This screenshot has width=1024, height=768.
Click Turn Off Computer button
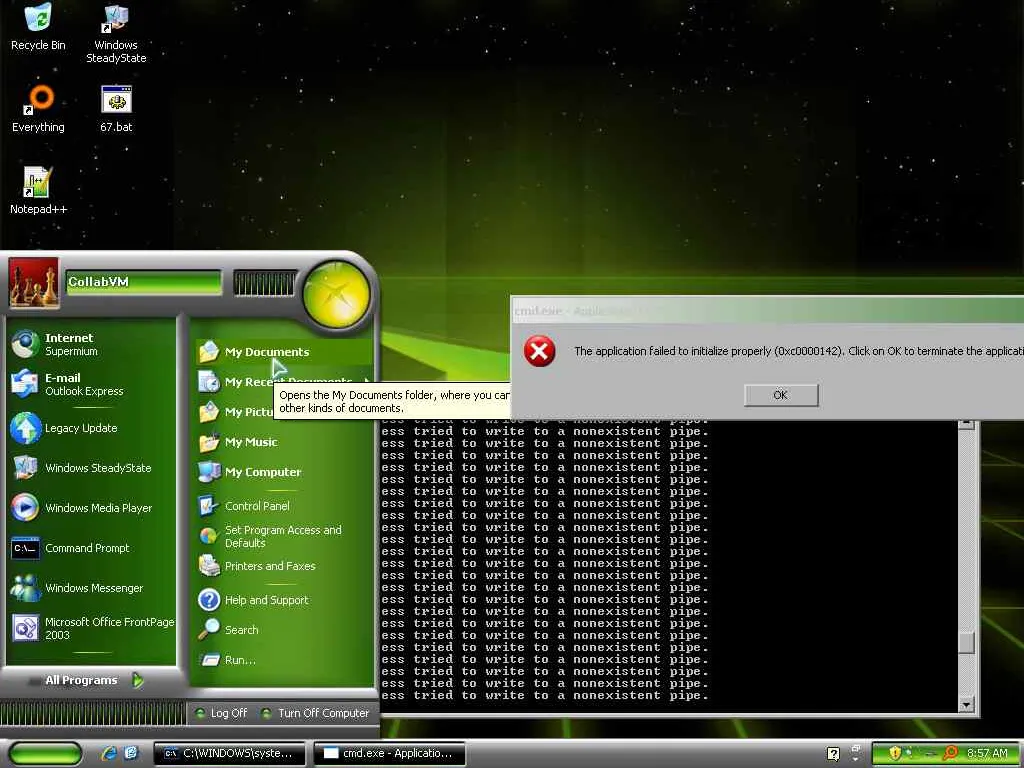(315, 713)
